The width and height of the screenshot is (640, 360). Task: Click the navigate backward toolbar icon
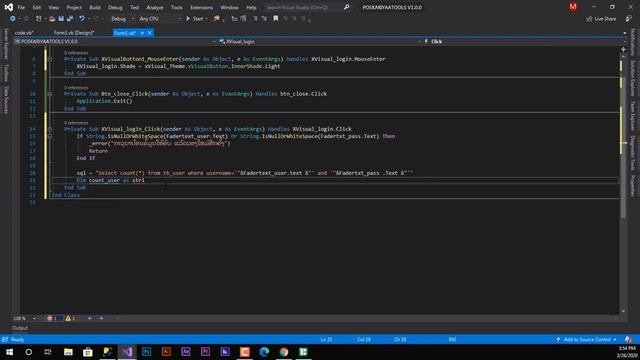pos(13,19)
